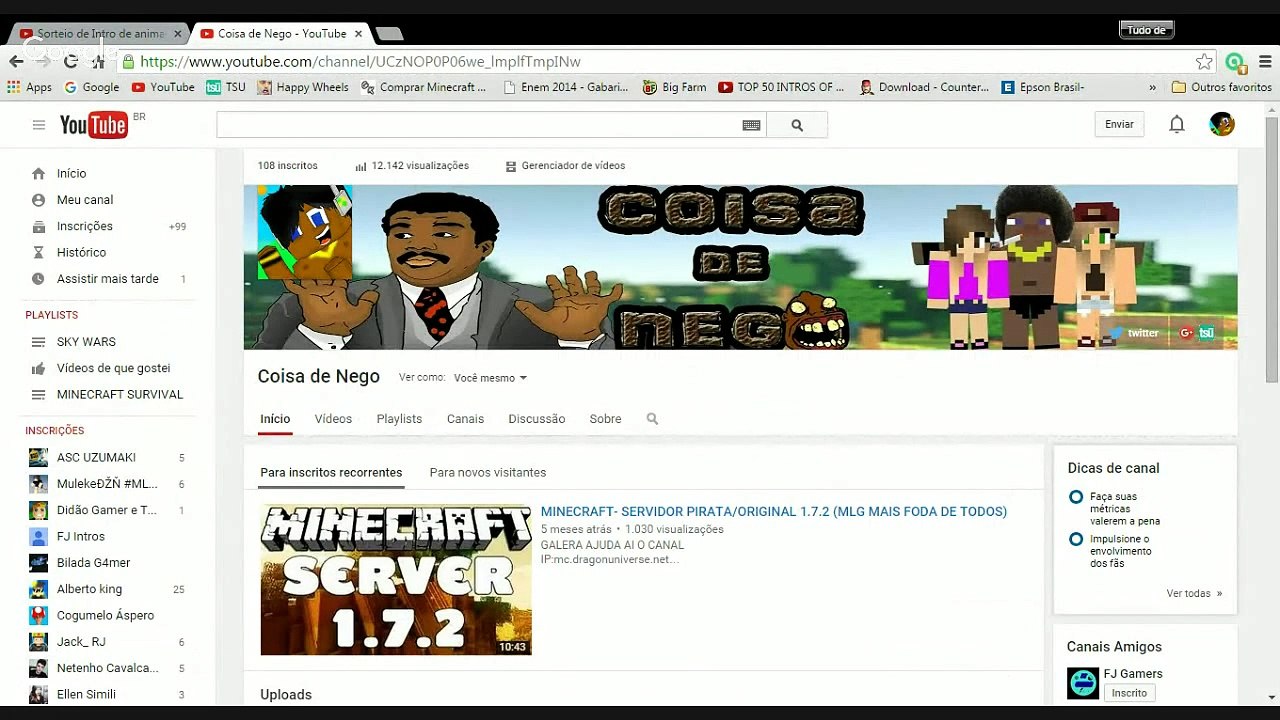The image size is (1280, 720).
Task: Open the Ellen Simili subscription
Action: [x=86, y=694]
